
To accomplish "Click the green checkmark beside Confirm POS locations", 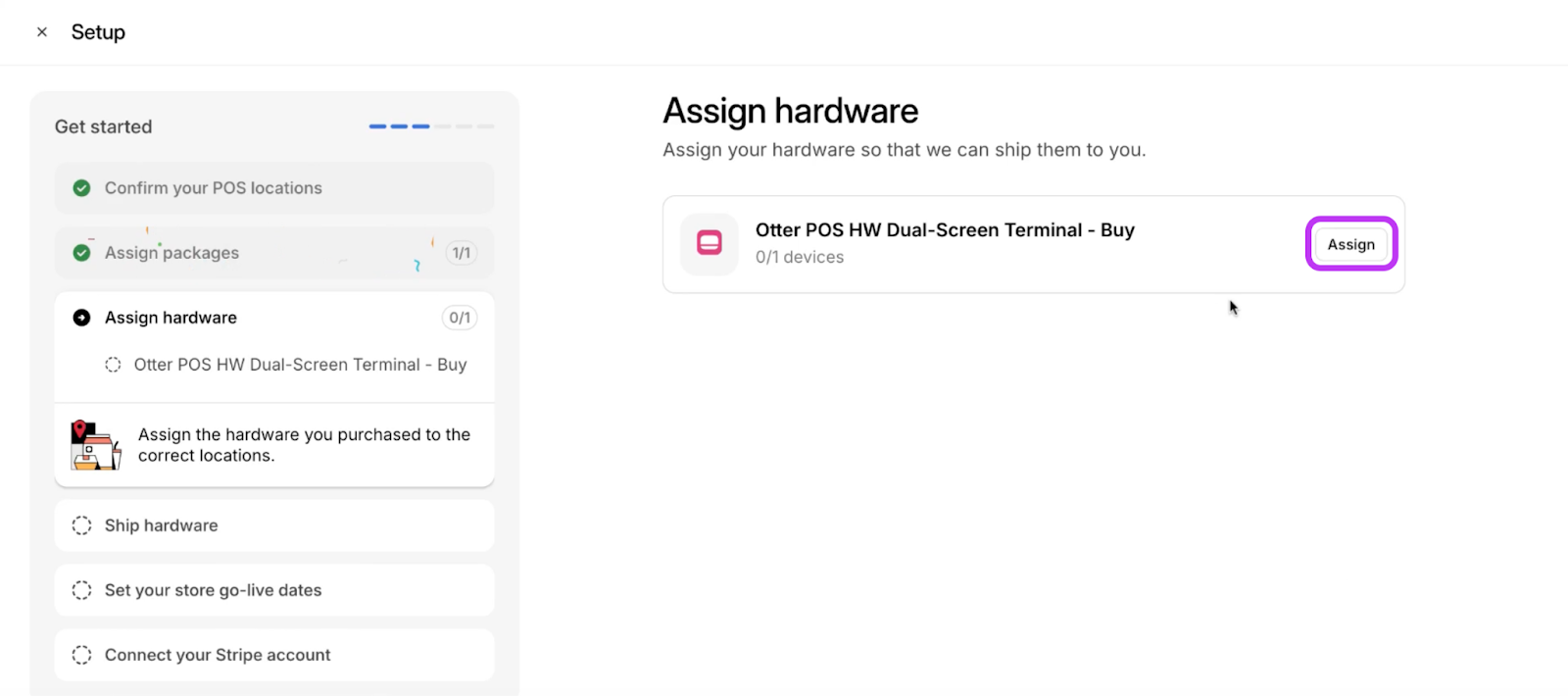I will [82, 188].
